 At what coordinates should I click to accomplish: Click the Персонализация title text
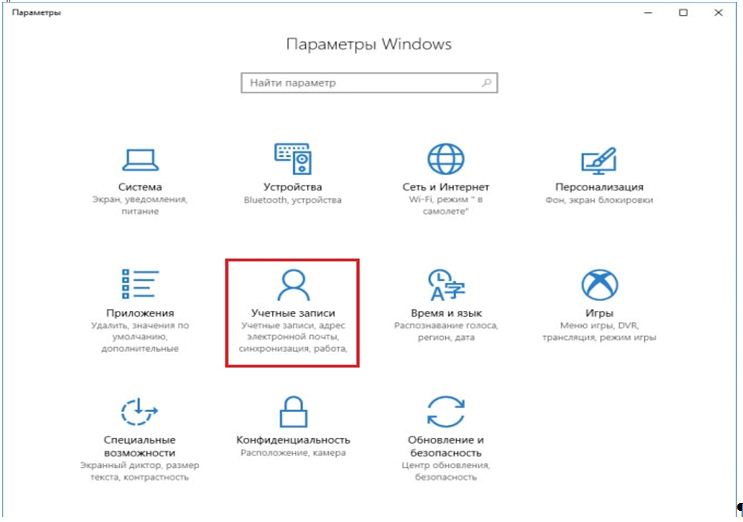click(599, 187)
